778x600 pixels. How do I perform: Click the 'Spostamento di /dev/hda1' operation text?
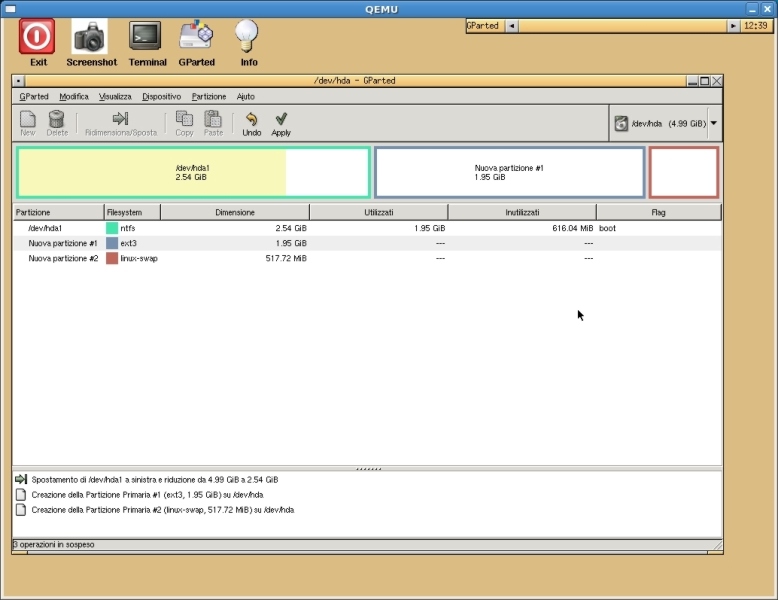155,479
